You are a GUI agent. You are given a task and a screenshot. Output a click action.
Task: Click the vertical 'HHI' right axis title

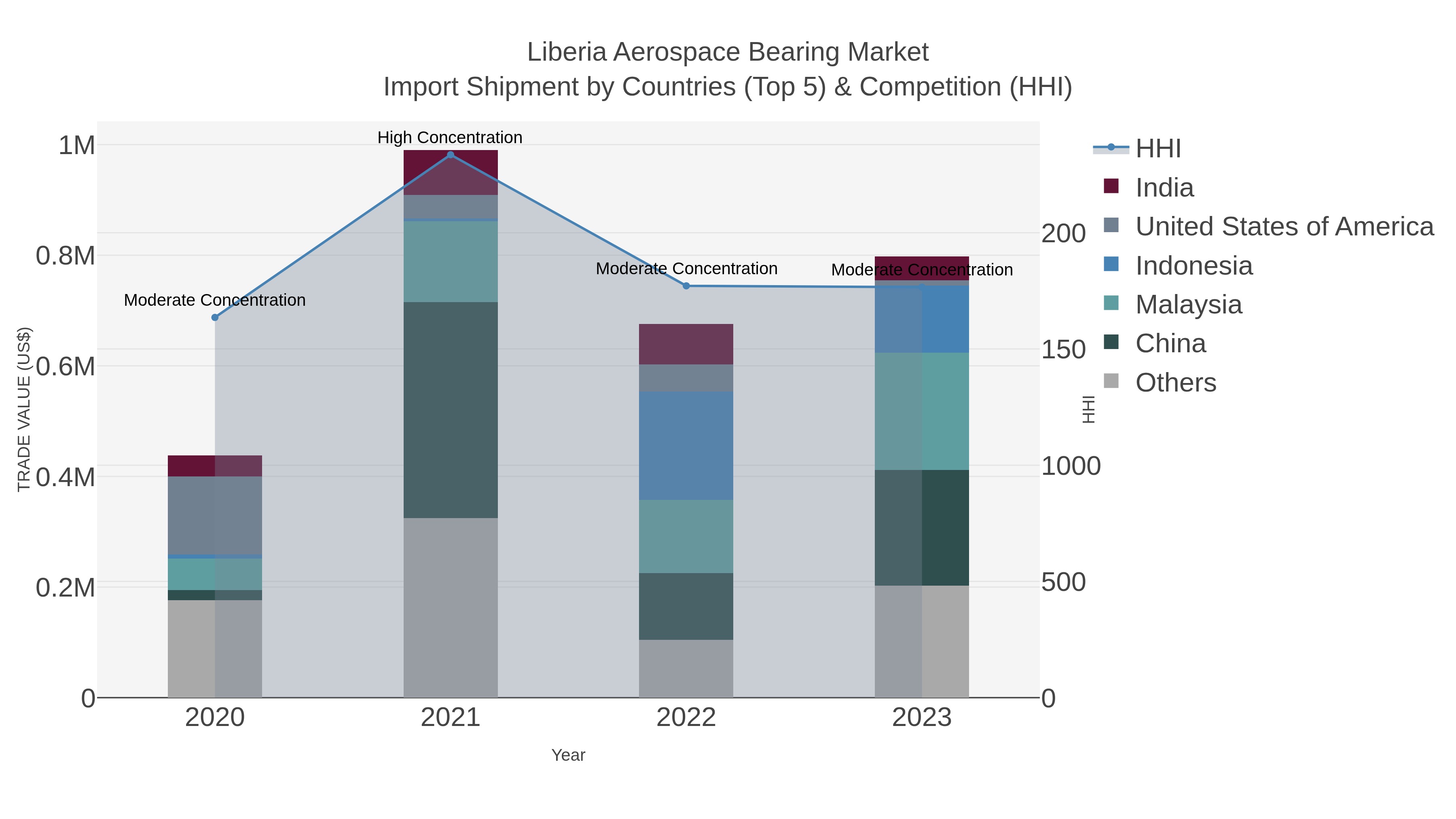pyautogui.click(x=1088, y=409)
